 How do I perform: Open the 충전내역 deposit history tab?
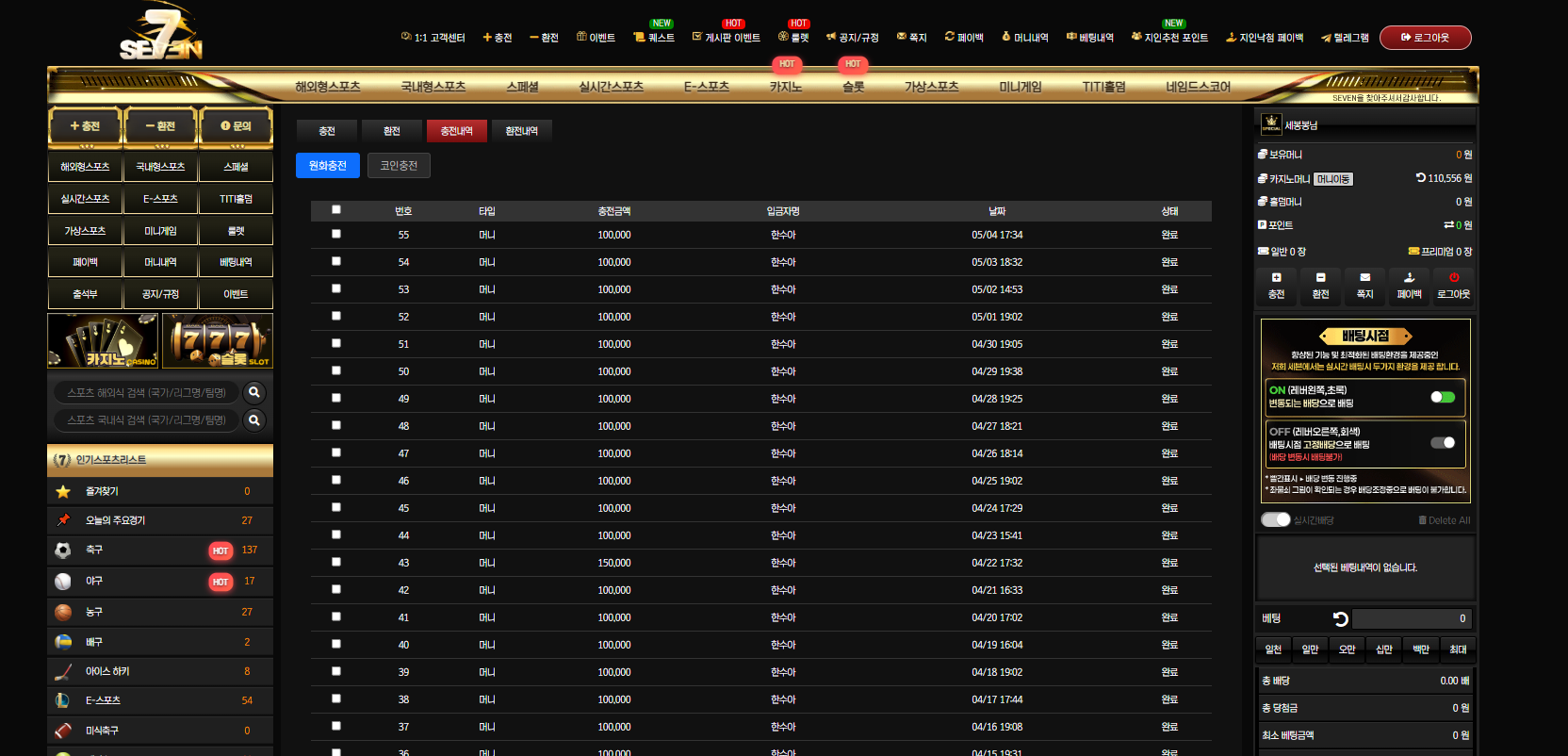coord(457,131)
